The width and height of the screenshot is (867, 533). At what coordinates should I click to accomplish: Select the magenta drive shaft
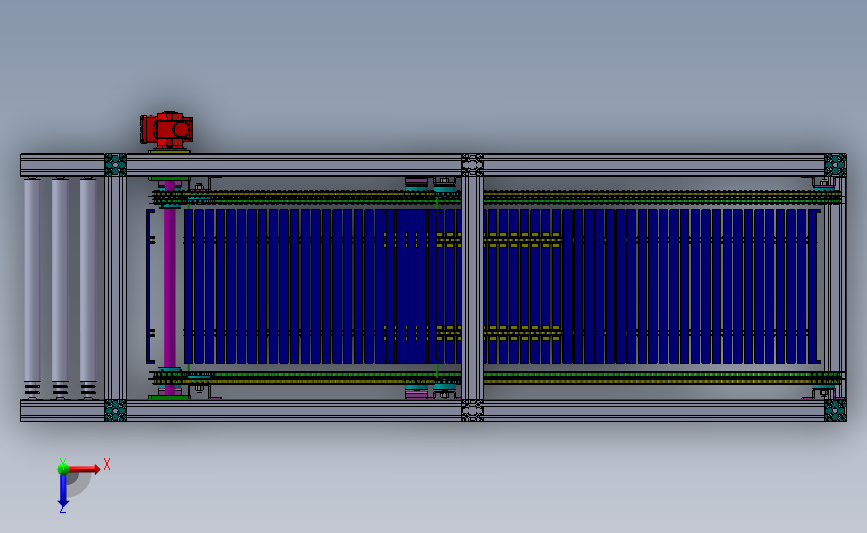coord(170,288)
